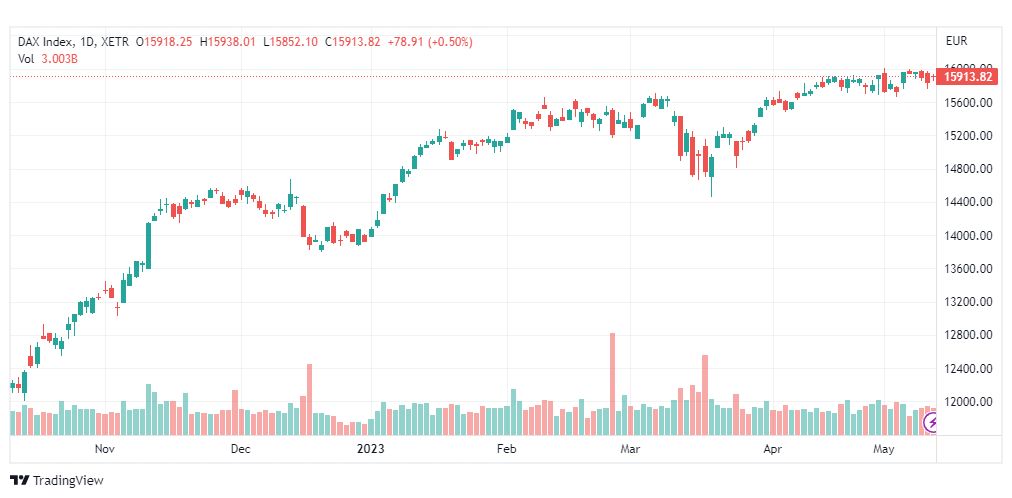Select the Dec label on time axis
The image size is (1012, 498).
[x=240, y=450]
